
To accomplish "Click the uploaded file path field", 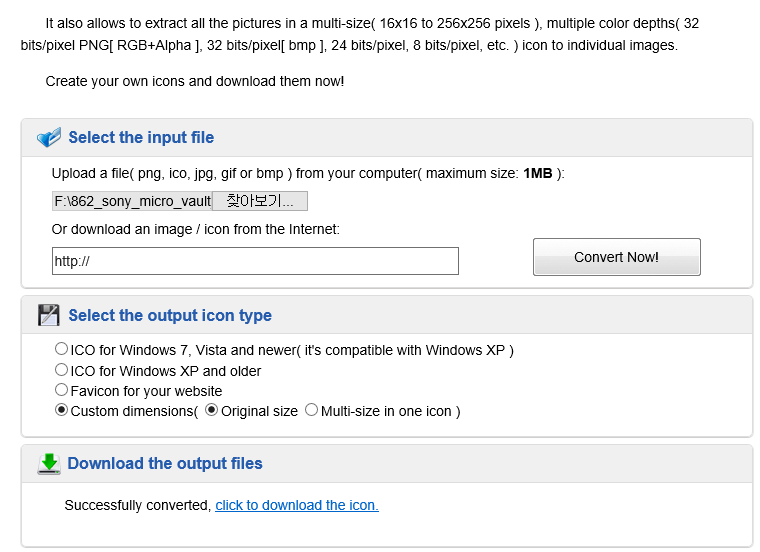I will (132, 201).
